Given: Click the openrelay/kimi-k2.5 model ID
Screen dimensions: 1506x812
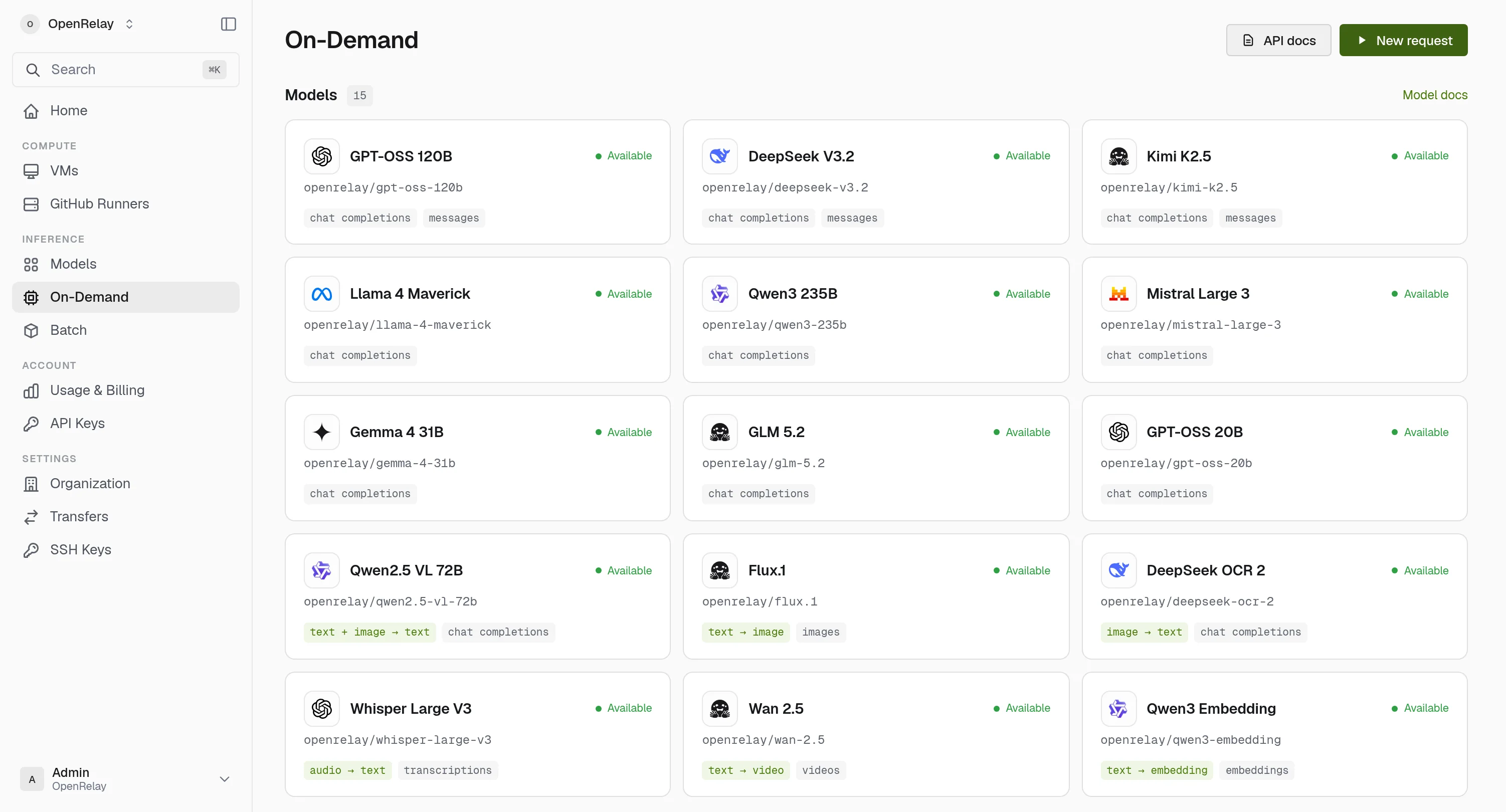Looking at the screenshot, I should (1168, 187).
